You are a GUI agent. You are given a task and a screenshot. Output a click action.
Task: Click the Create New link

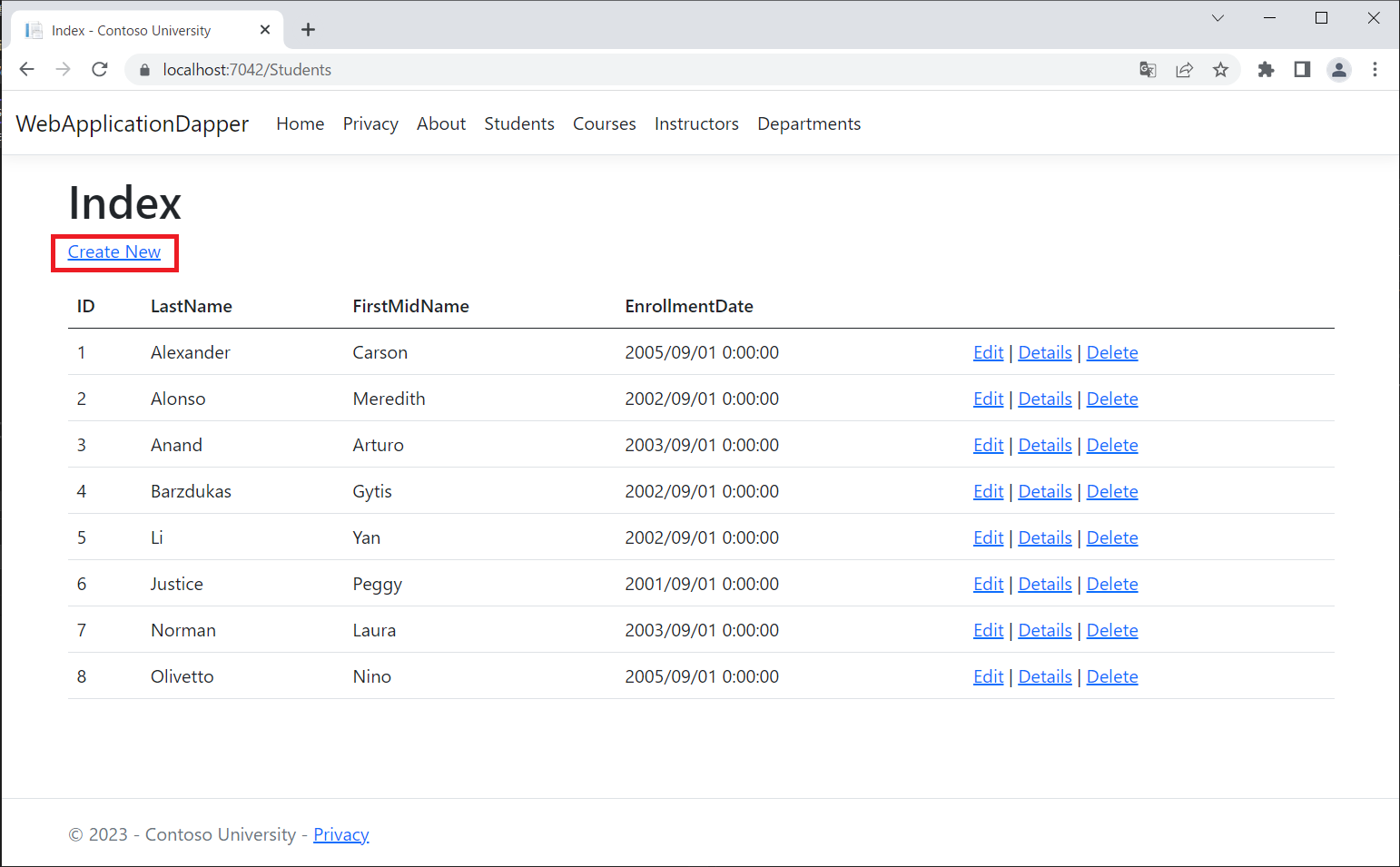[114, 252]
